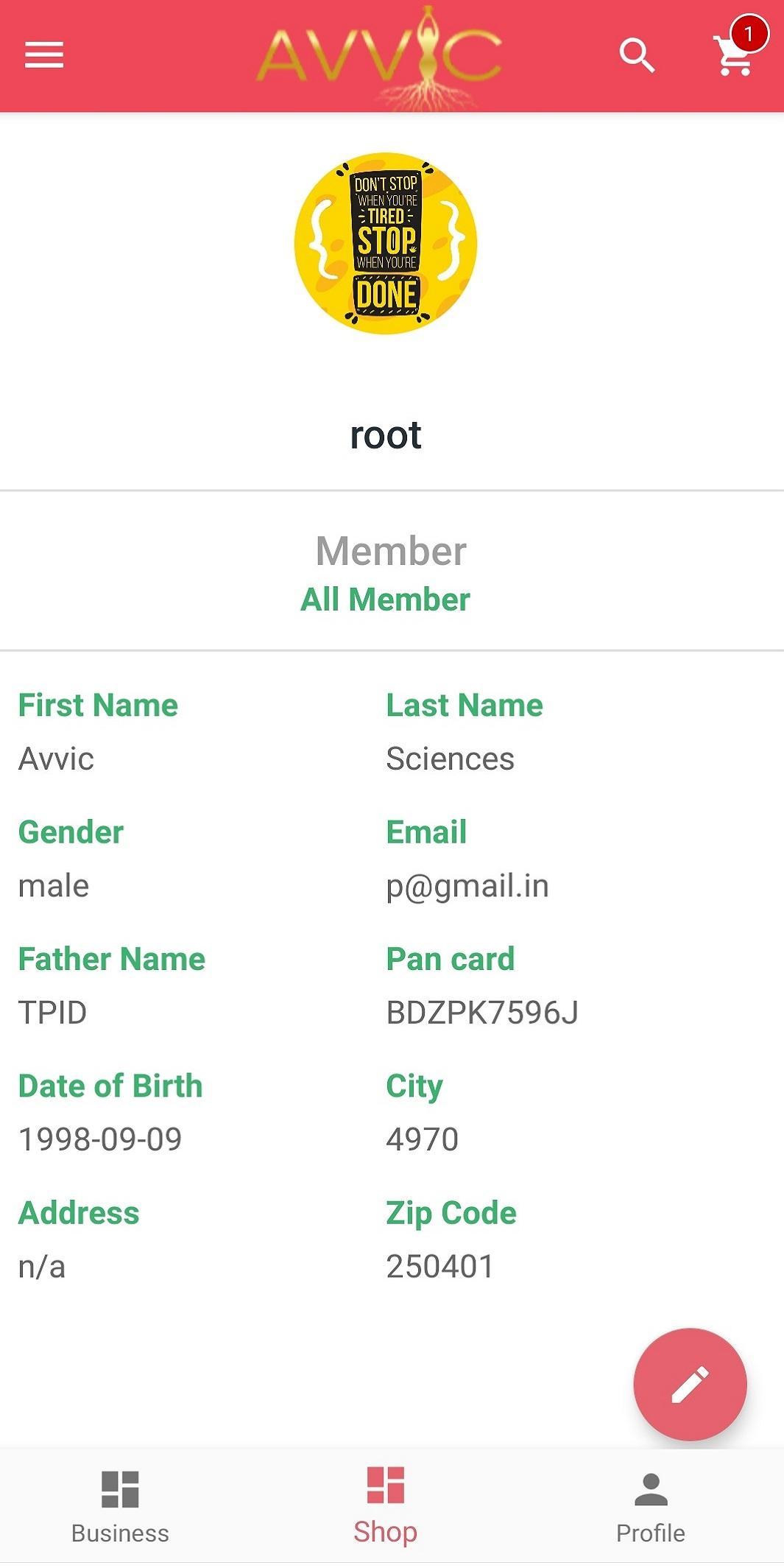Select the email p@gmail.in

click(467, 886)
